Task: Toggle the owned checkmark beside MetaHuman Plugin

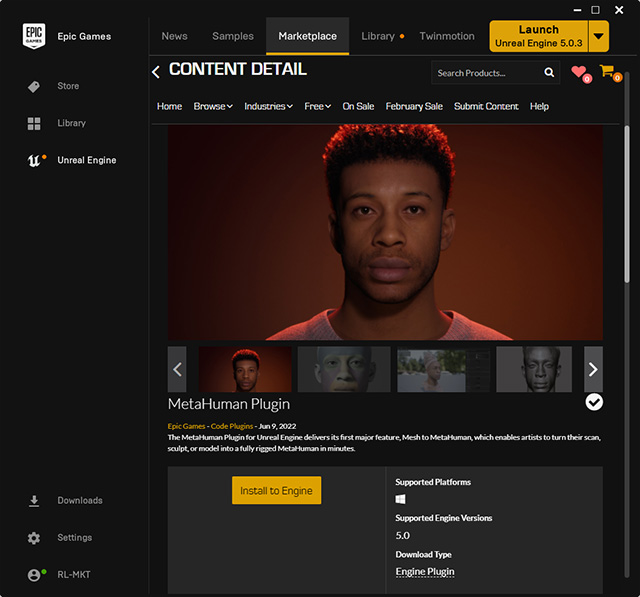Action: [594, 402]
